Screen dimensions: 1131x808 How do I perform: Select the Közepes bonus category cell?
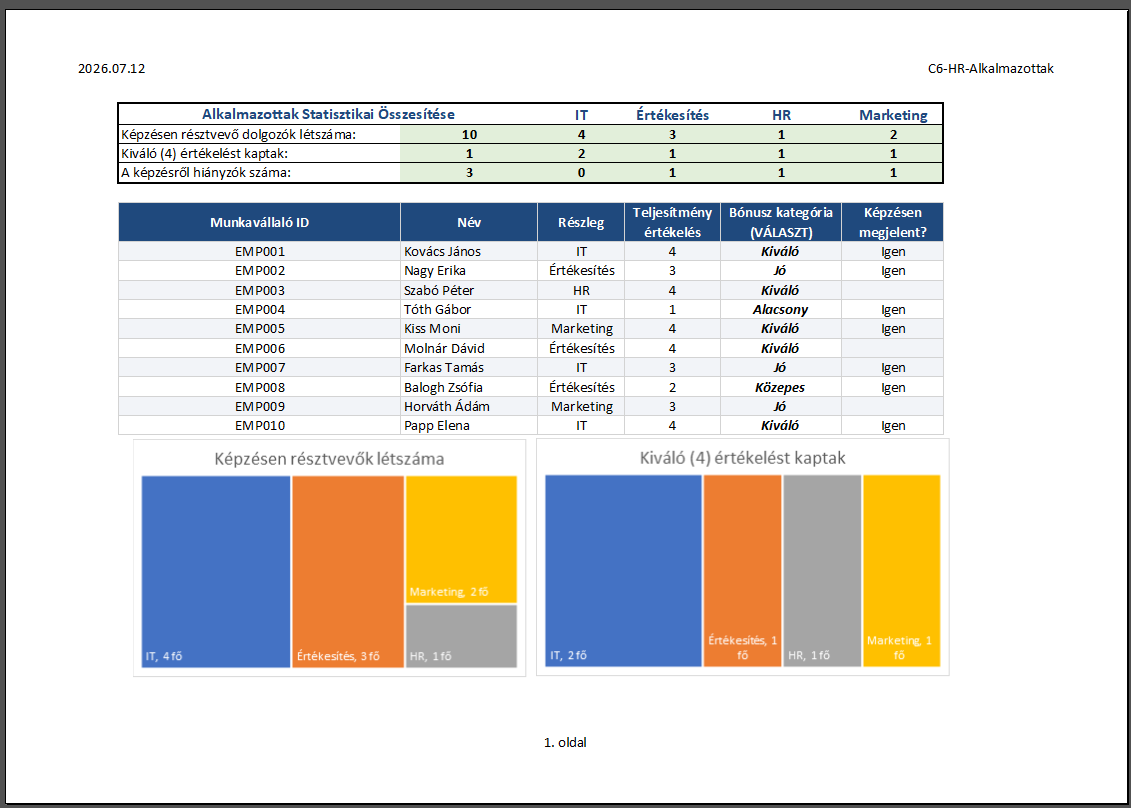(x=780, y=387)
